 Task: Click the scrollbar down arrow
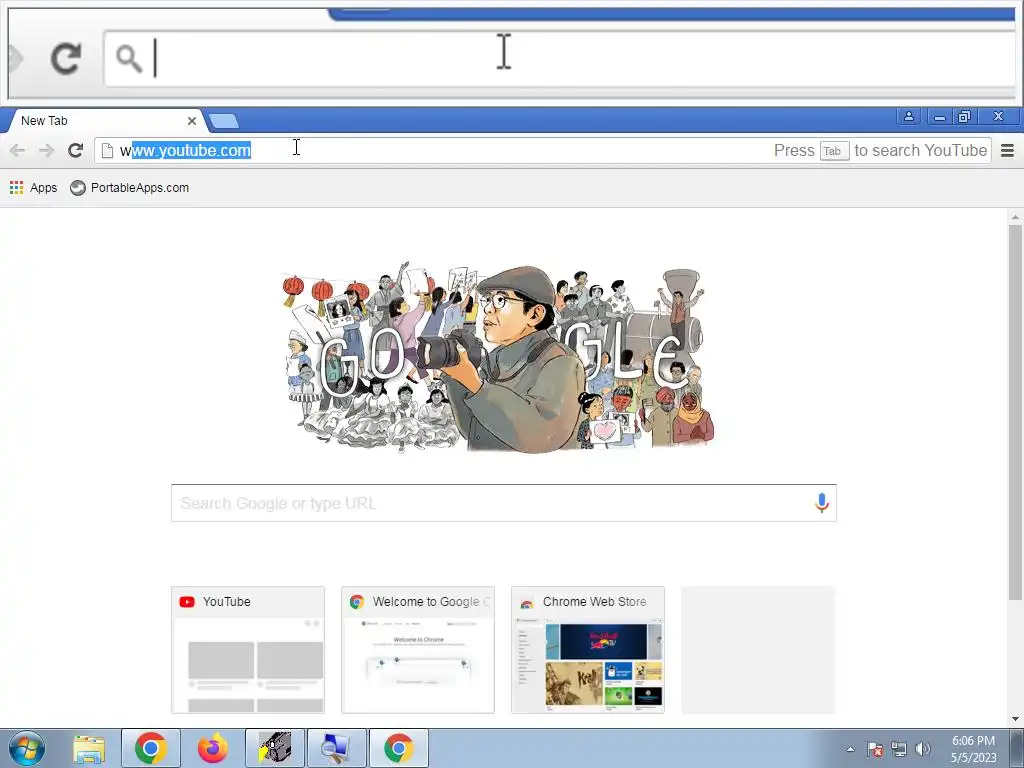coord(1015,719)
